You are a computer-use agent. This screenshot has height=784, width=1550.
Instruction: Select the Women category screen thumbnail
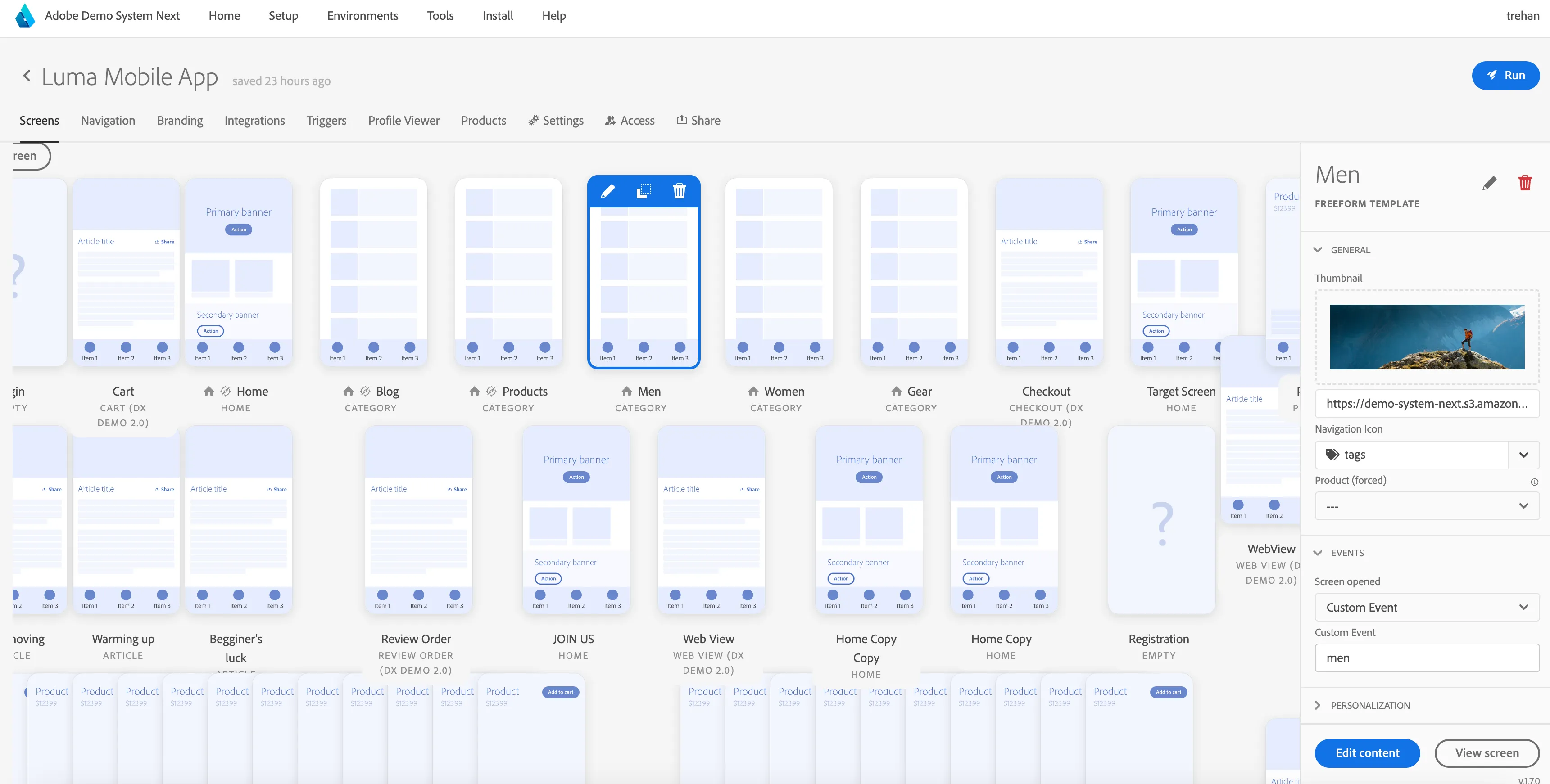[x=779, y=273]
